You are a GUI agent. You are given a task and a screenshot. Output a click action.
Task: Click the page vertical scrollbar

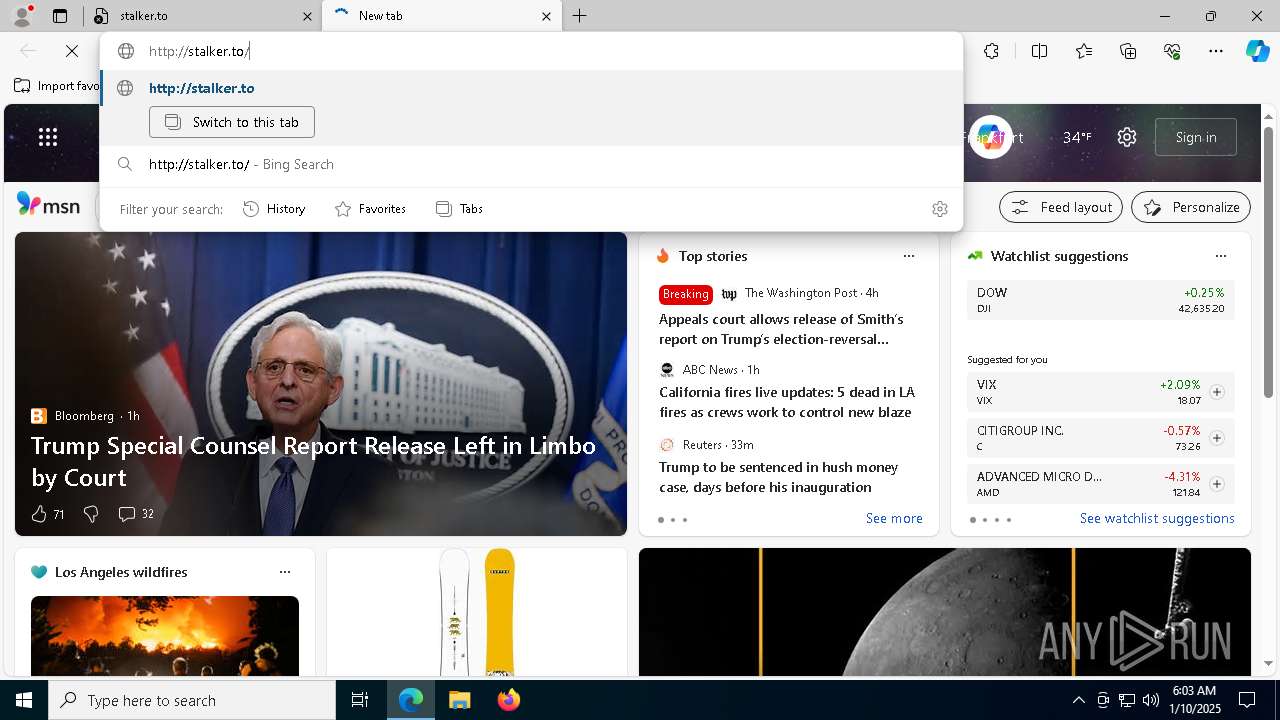coord(1268,260)
